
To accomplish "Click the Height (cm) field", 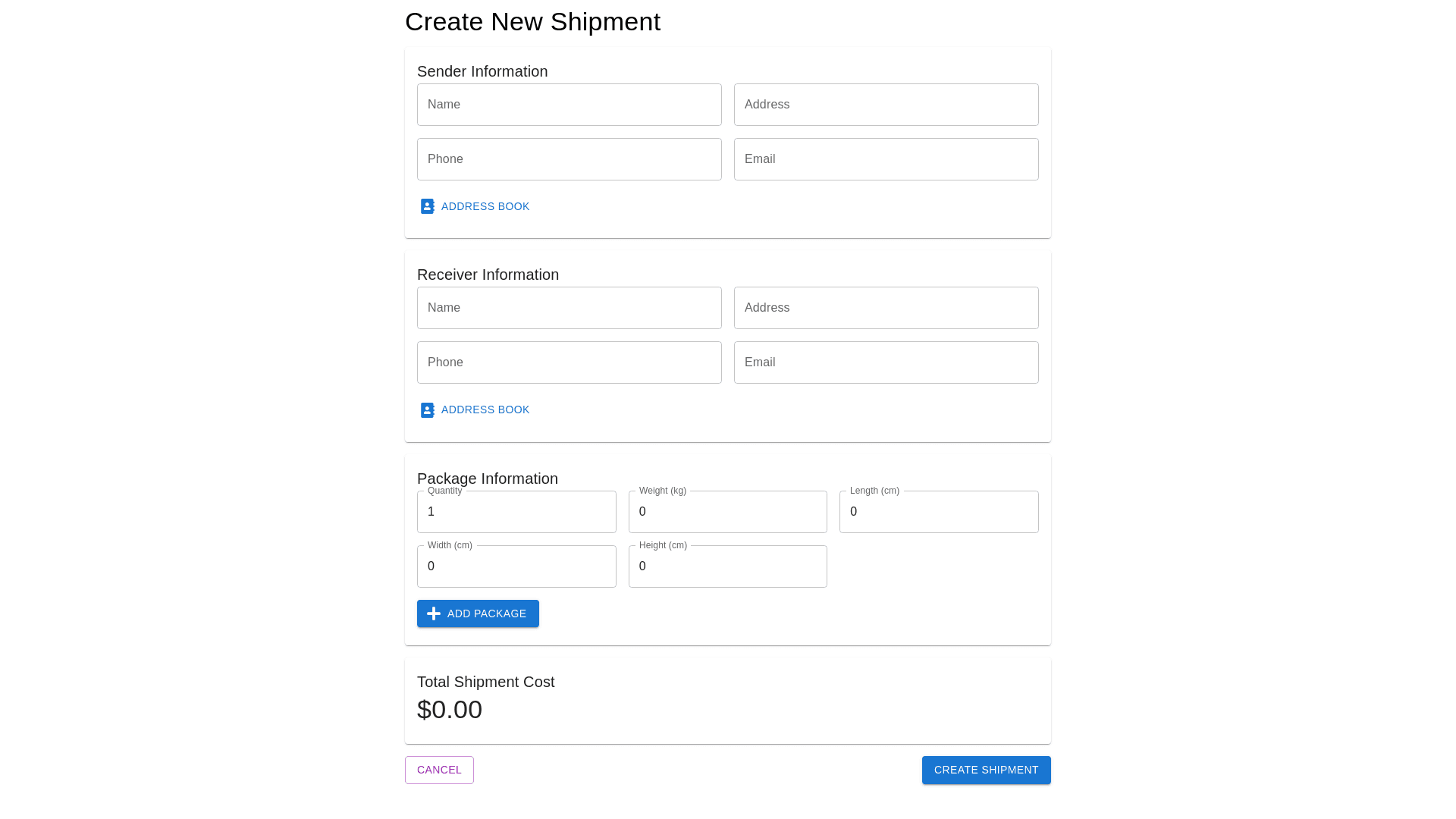I will pos(727,566).
